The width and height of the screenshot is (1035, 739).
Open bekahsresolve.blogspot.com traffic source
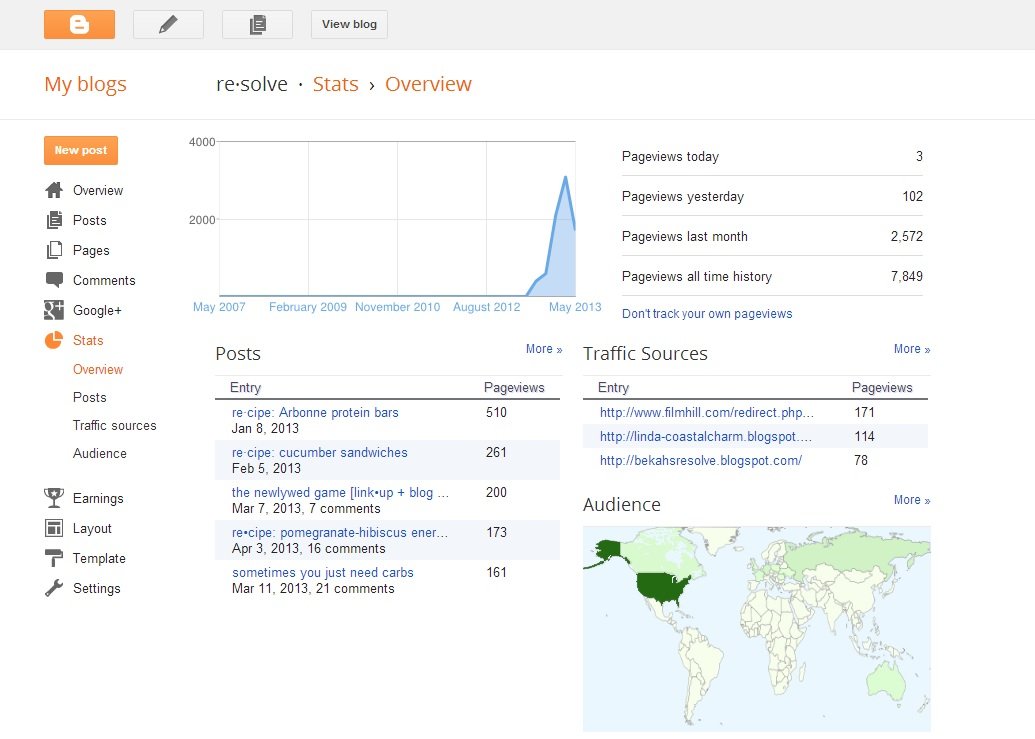[700, 461]
